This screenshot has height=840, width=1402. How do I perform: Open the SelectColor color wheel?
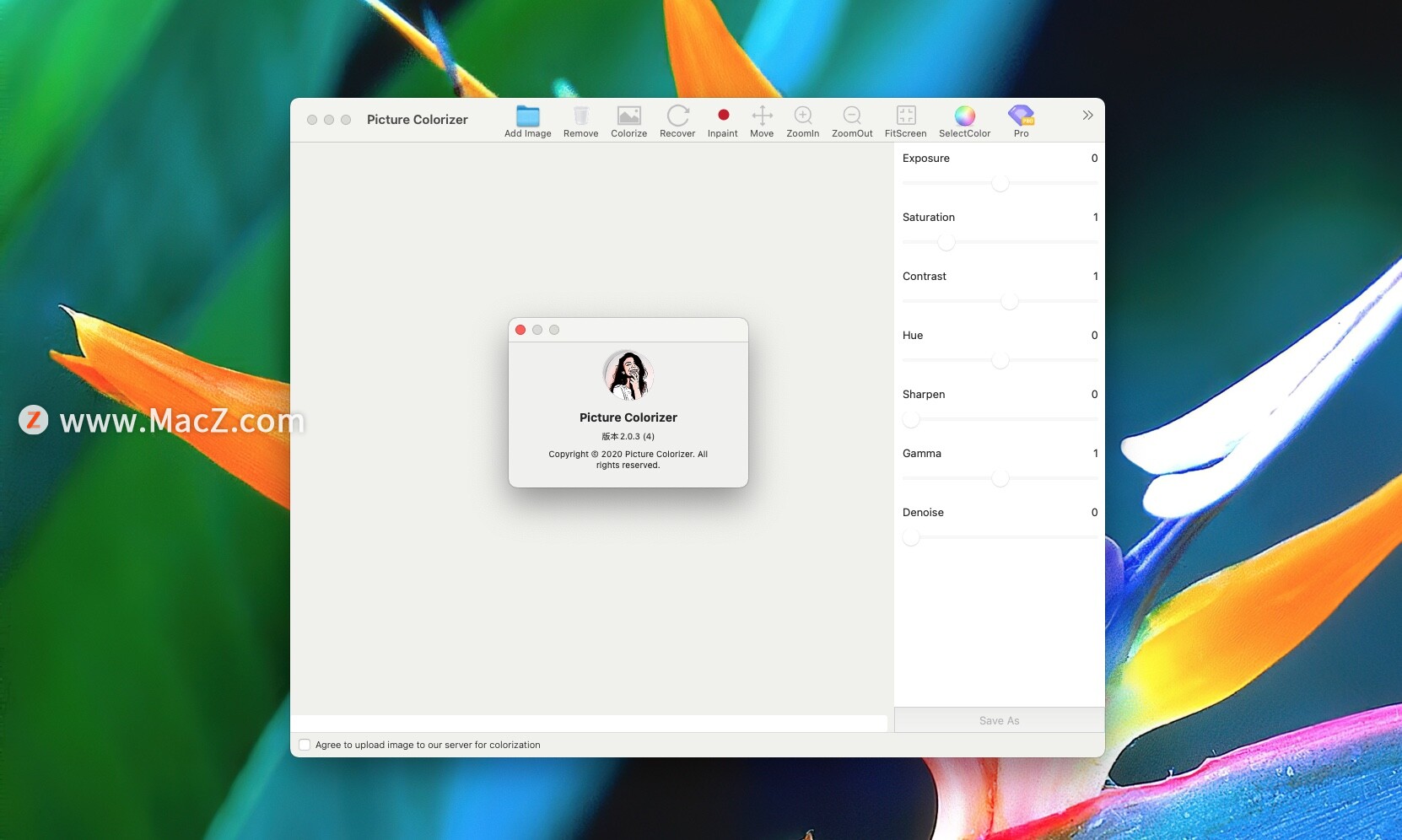(x=965, y=116)
